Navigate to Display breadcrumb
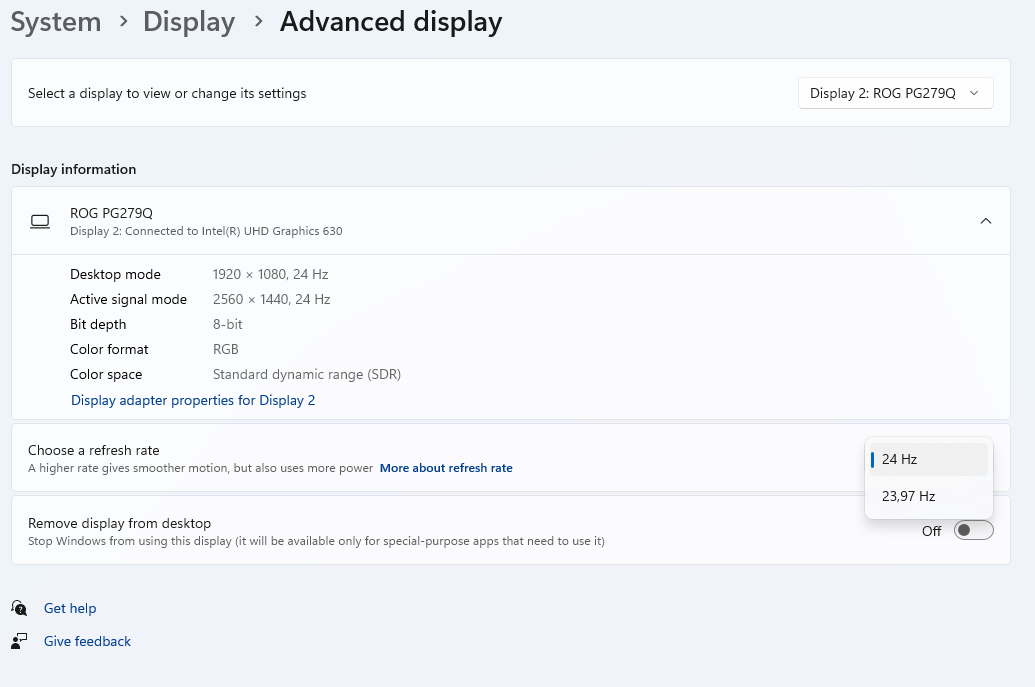1035x687 pixels. coord(189,22)
